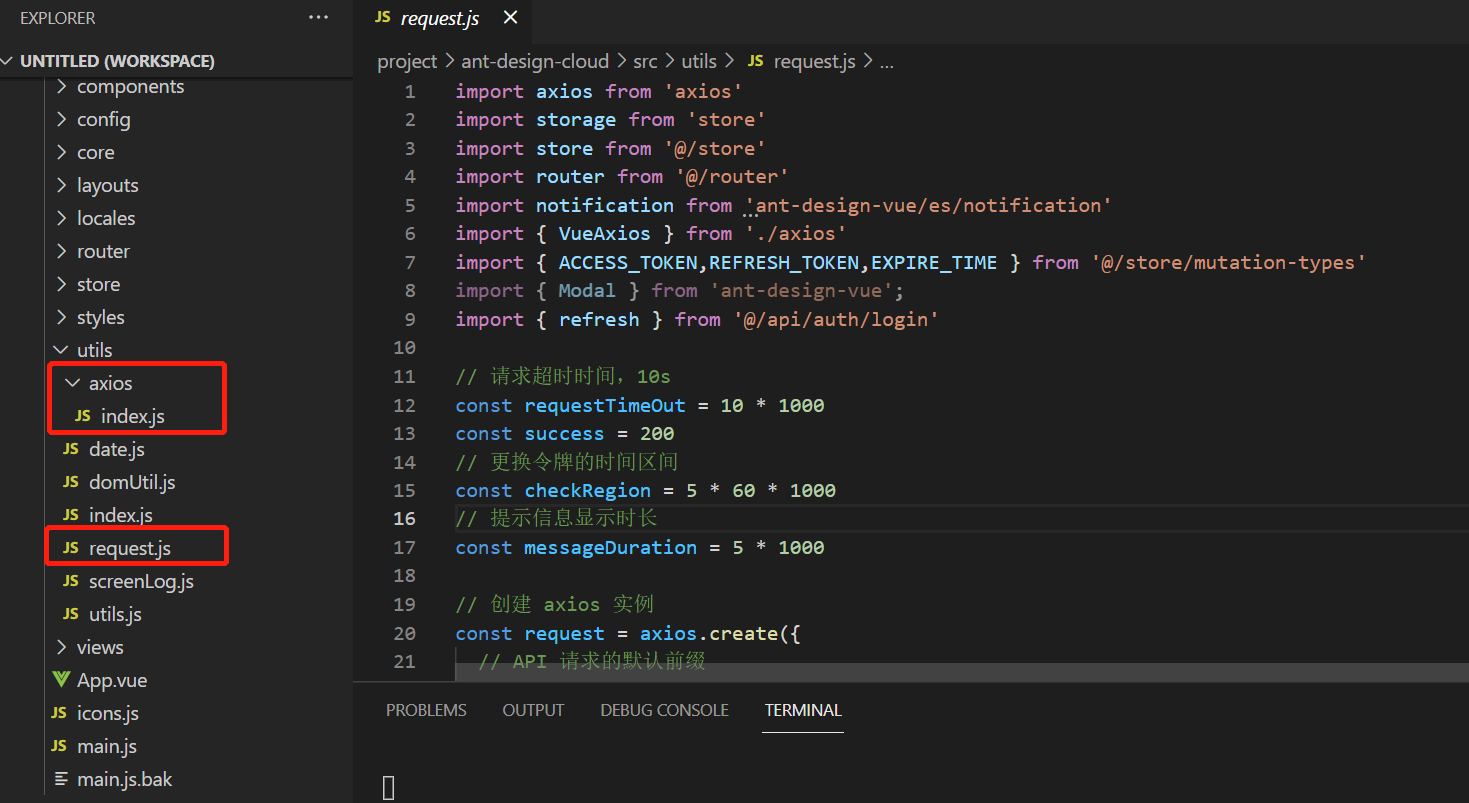The image size is (1469, 803).
Task: Select the request.js editor tab
Action: tap(443, 18)
